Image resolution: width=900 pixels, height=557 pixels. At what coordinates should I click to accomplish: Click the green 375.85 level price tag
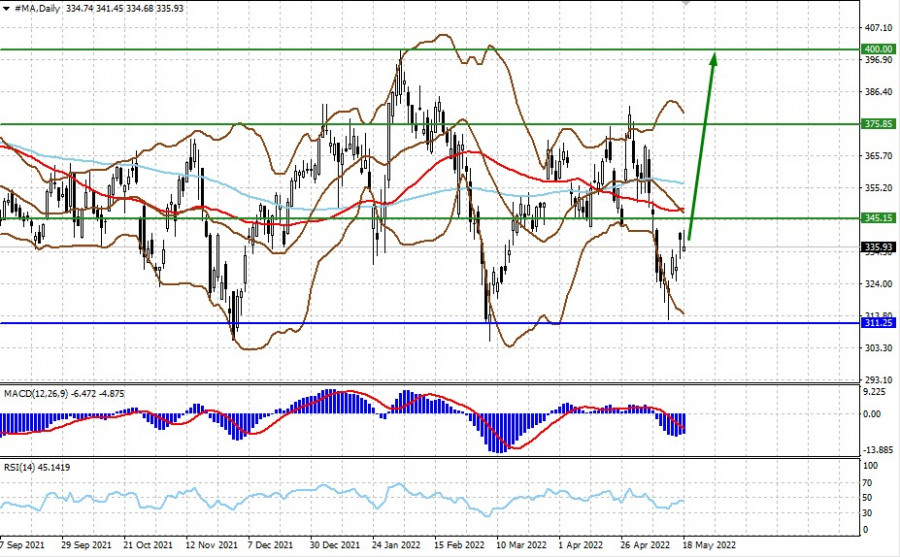879,125
